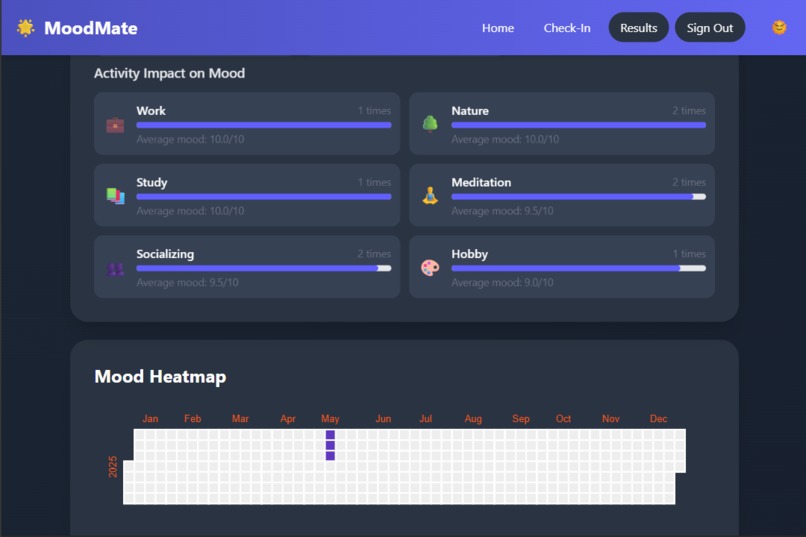
Task: Click the Jan month label
Action: pyautogui.click(x=150, y=418)
